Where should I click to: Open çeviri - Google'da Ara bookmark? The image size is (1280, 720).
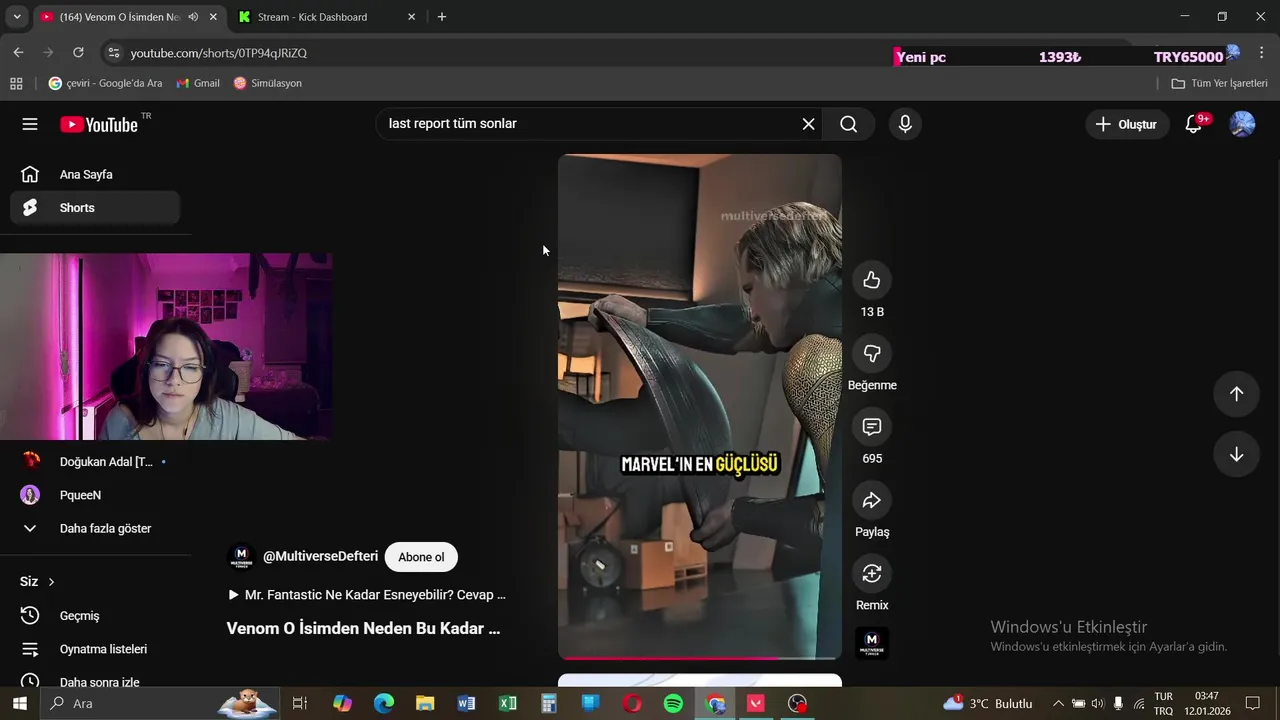tap(105, 83)
